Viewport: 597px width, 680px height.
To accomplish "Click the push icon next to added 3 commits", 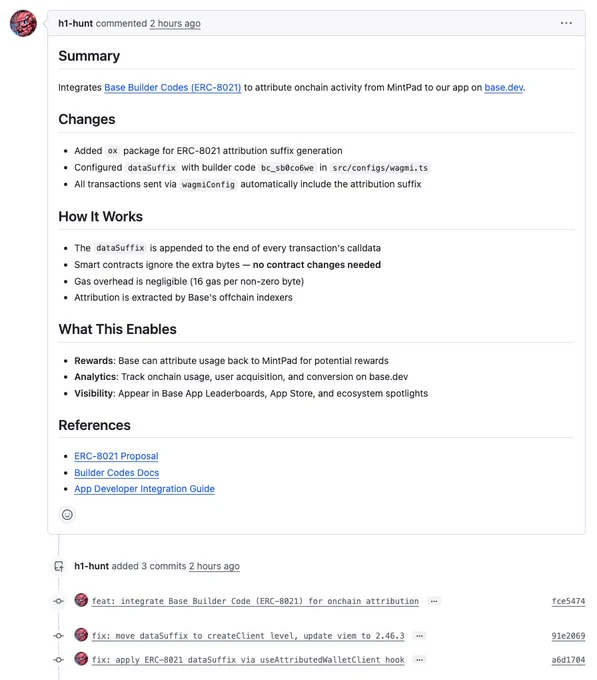I will coord(59,566).
